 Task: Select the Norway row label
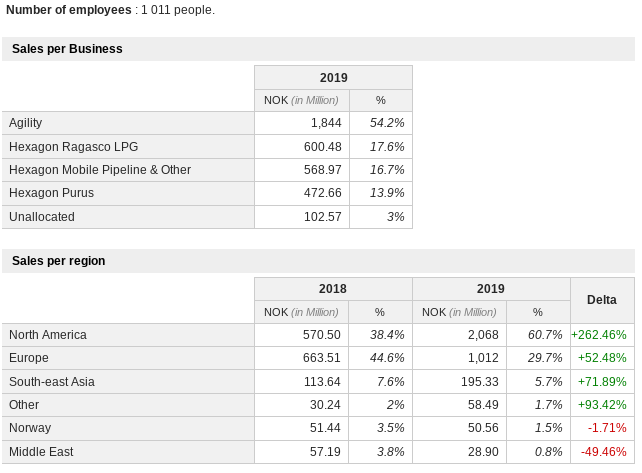pos(29,428)
